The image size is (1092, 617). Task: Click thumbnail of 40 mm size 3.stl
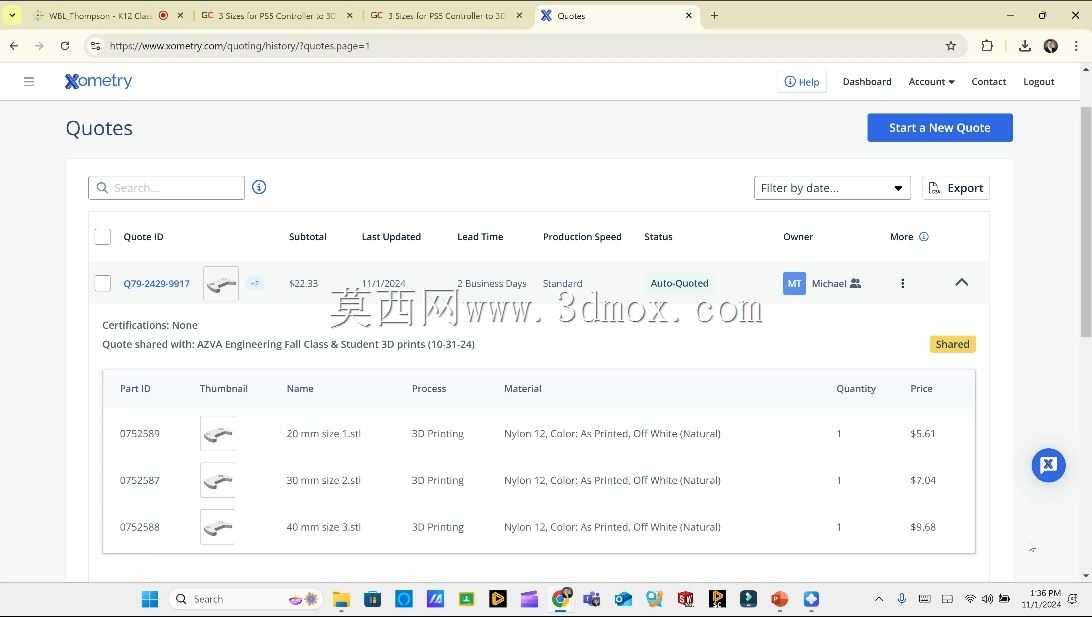point(218,527)
